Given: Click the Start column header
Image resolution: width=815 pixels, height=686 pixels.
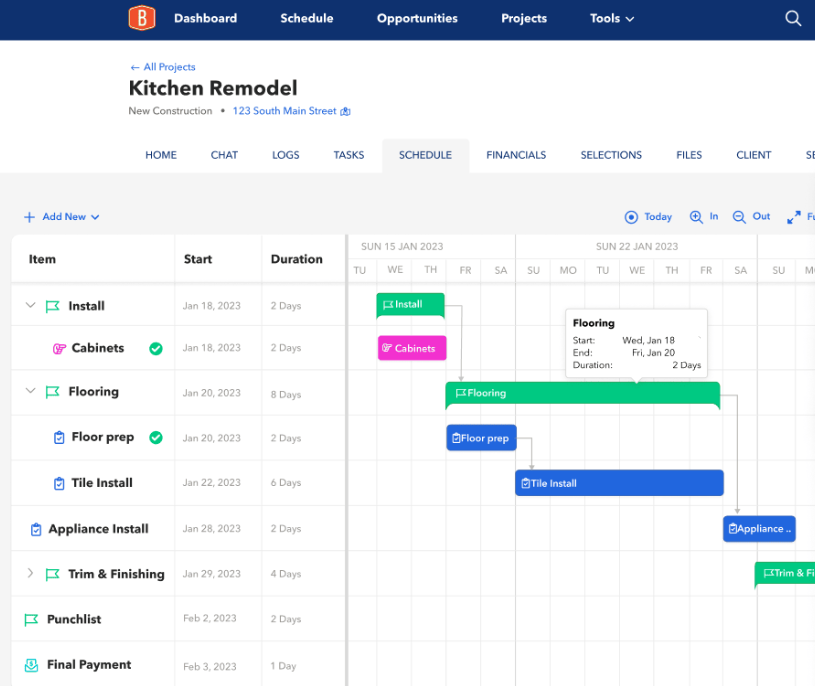Looking at the screenshot, I should (x=198, y=259).
